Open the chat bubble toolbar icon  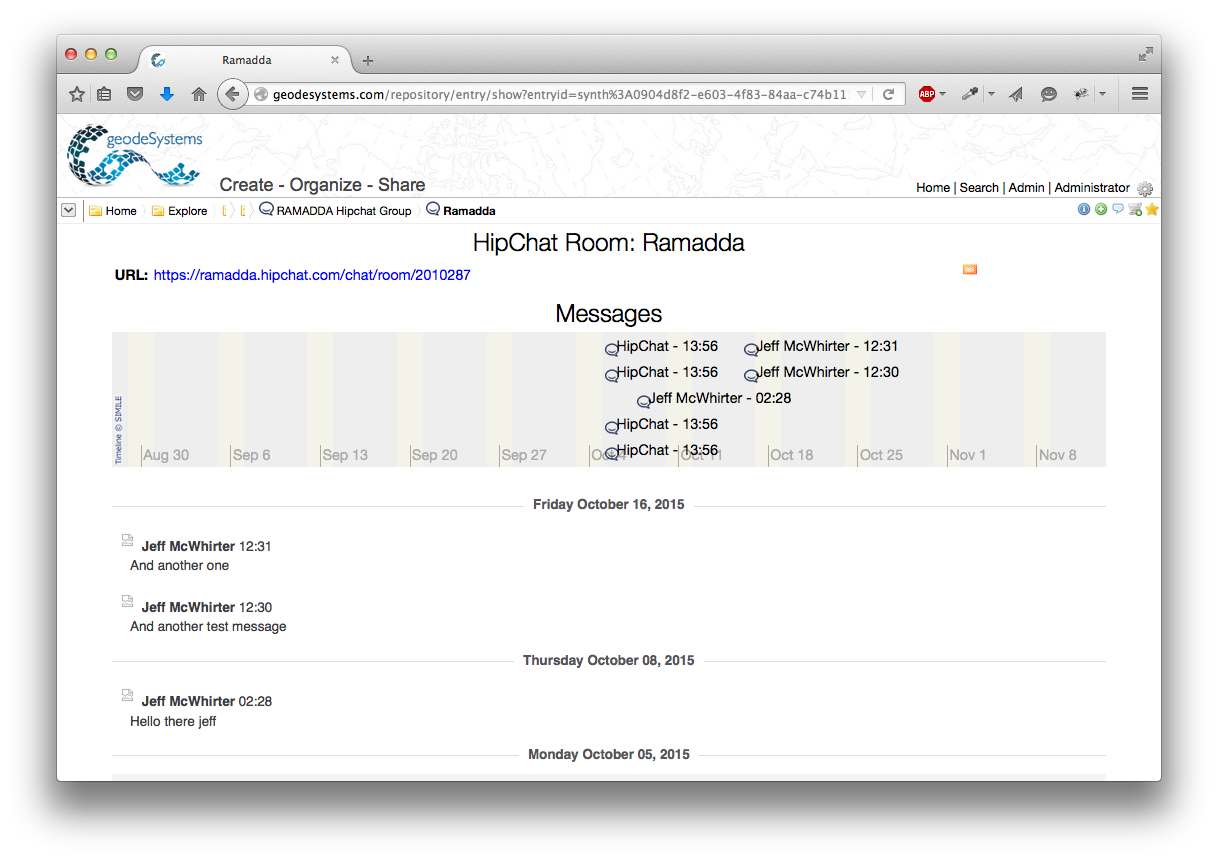(x=1048, y=94)
